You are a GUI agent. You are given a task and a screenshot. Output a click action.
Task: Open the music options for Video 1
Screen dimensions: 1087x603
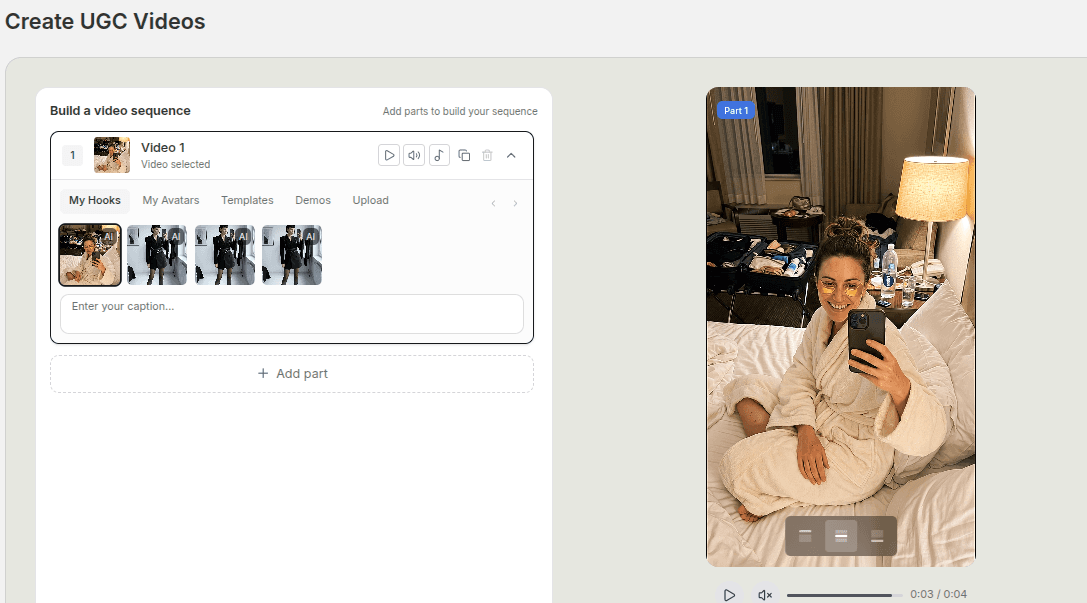[x=439, y=155]
